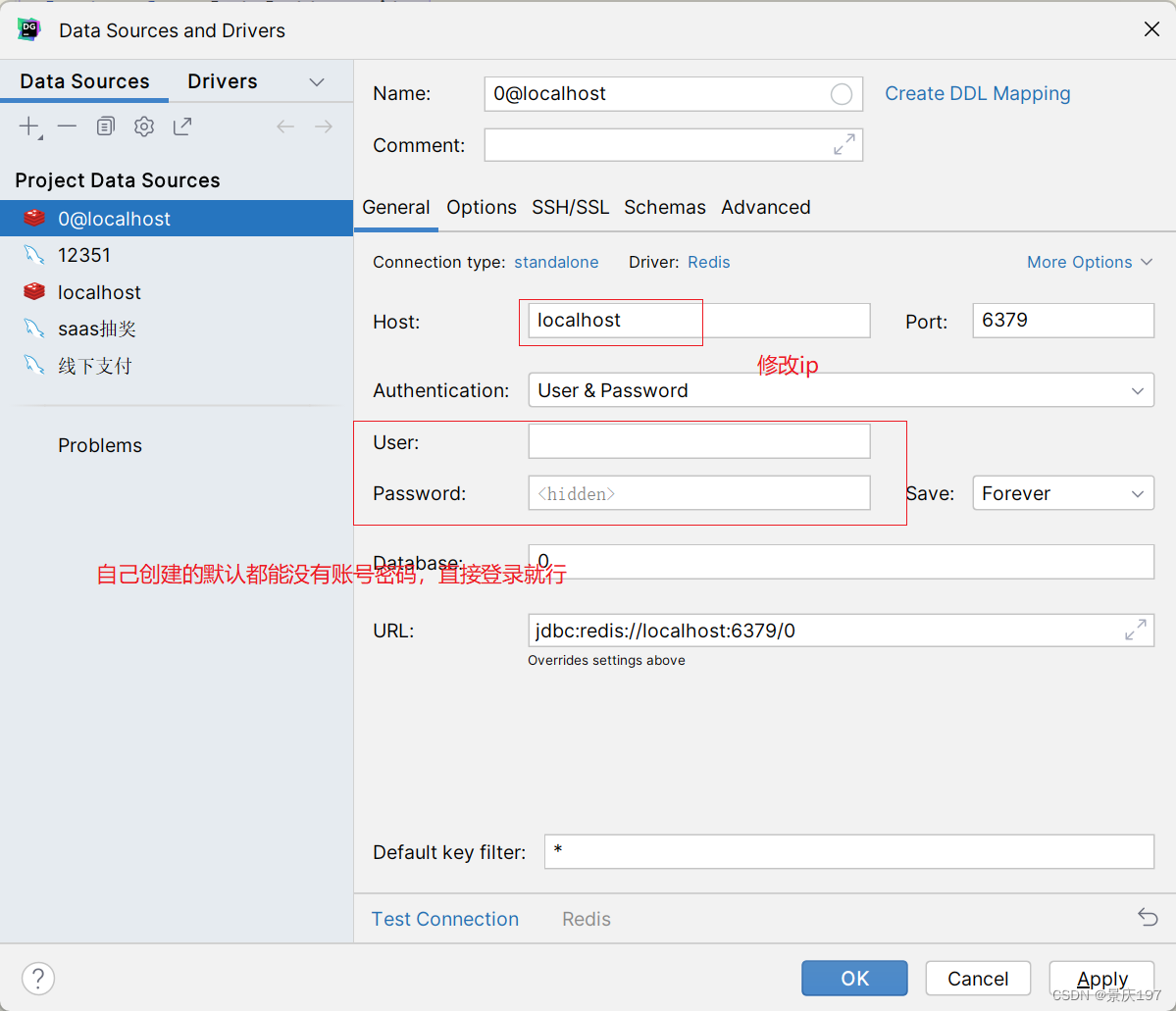Click the User input field
The height and width of the screenshot is (1011, 1176).
coord(699,441)
